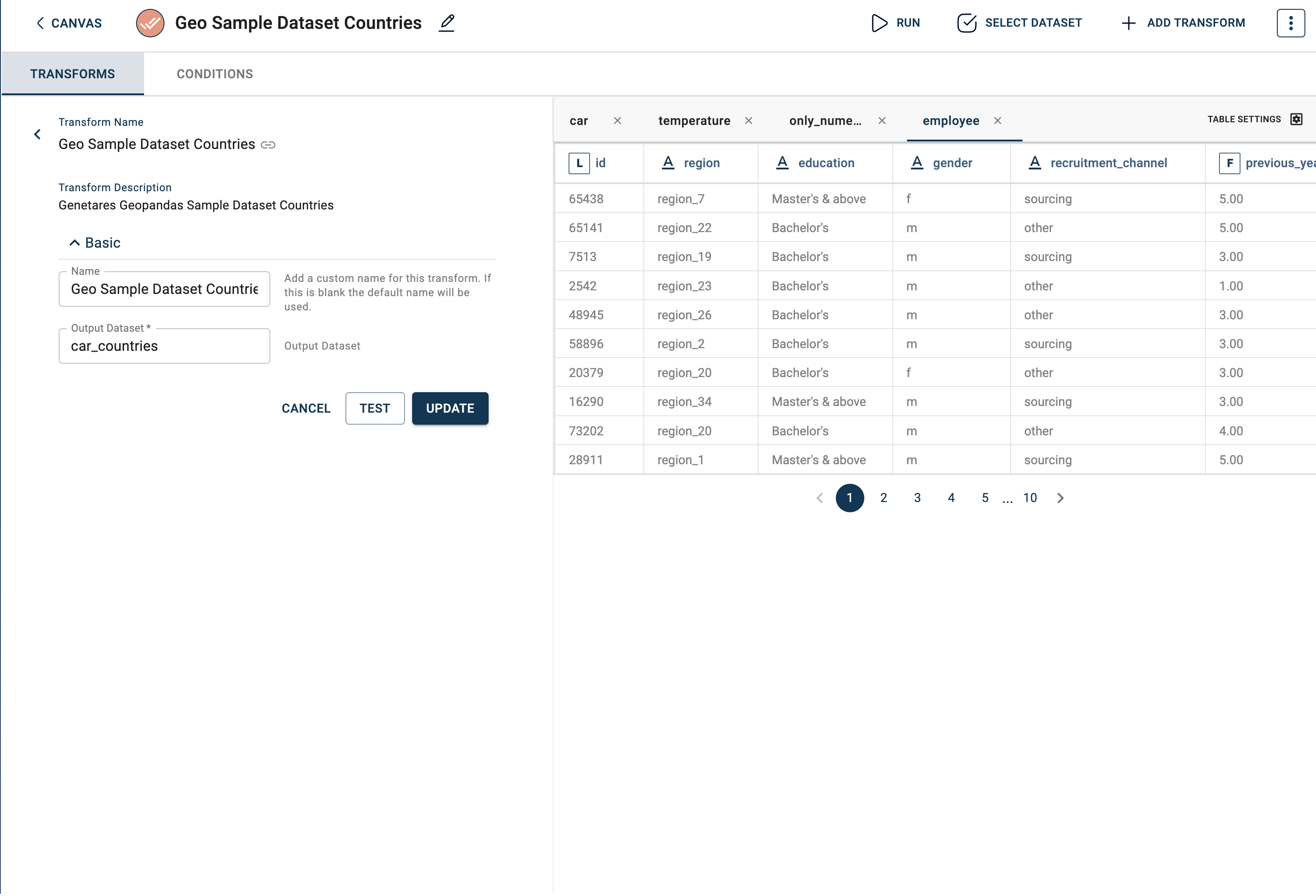Open the three-dot options menu top right
The height and width of the screenshot is (896, 1316).
[1291, 23]
